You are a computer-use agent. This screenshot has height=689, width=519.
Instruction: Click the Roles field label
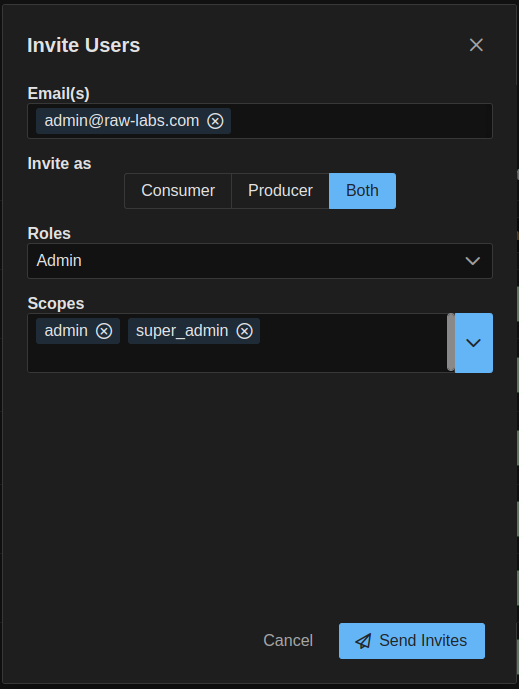tap(49, 233)
